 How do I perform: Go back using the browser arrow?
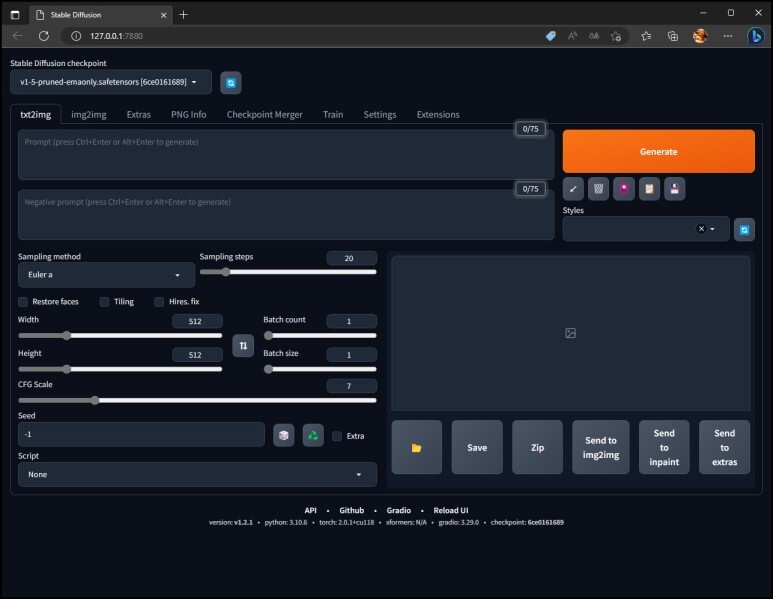click(17, 36)
